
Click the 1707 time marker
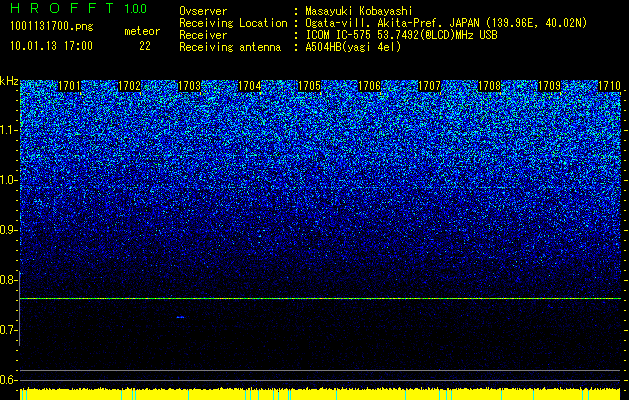(x=429, y=86)
